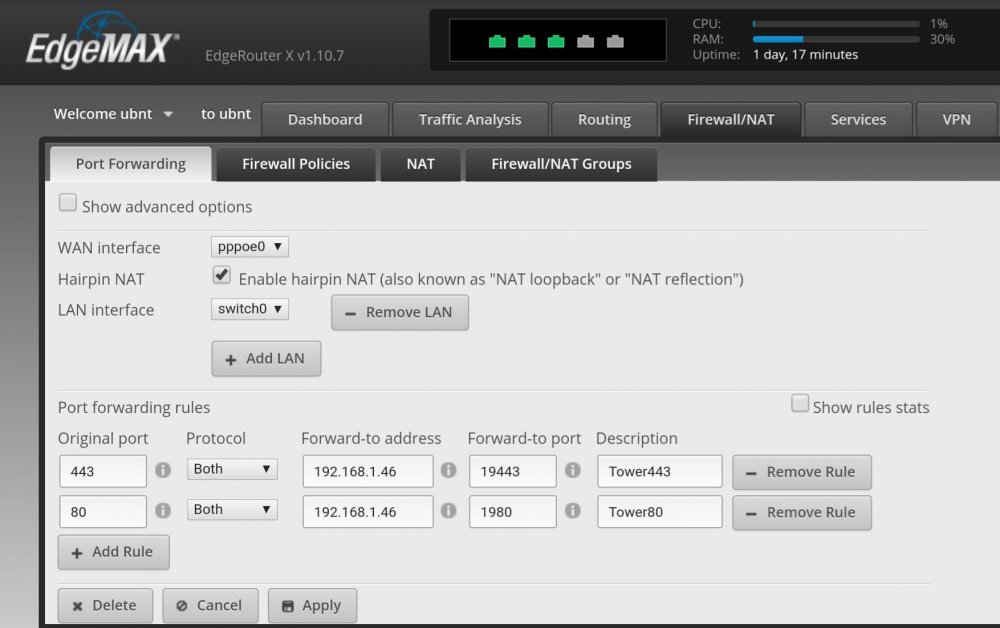Image resolution: width=1000 pixels, height=628 pixels.
Task: Click the Cancel button
Action: pos(210,605)
